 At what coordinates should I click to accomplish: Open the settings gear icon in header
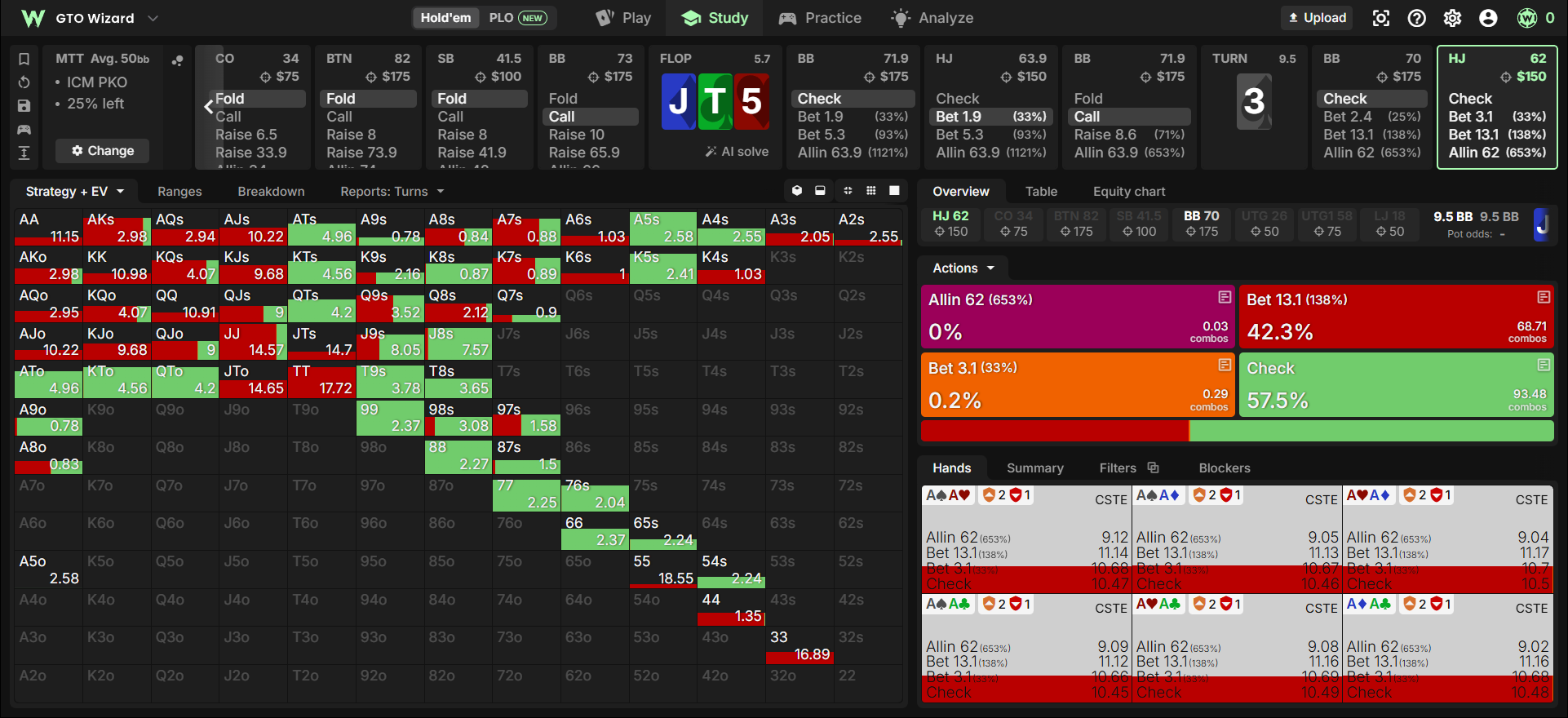1453,18
